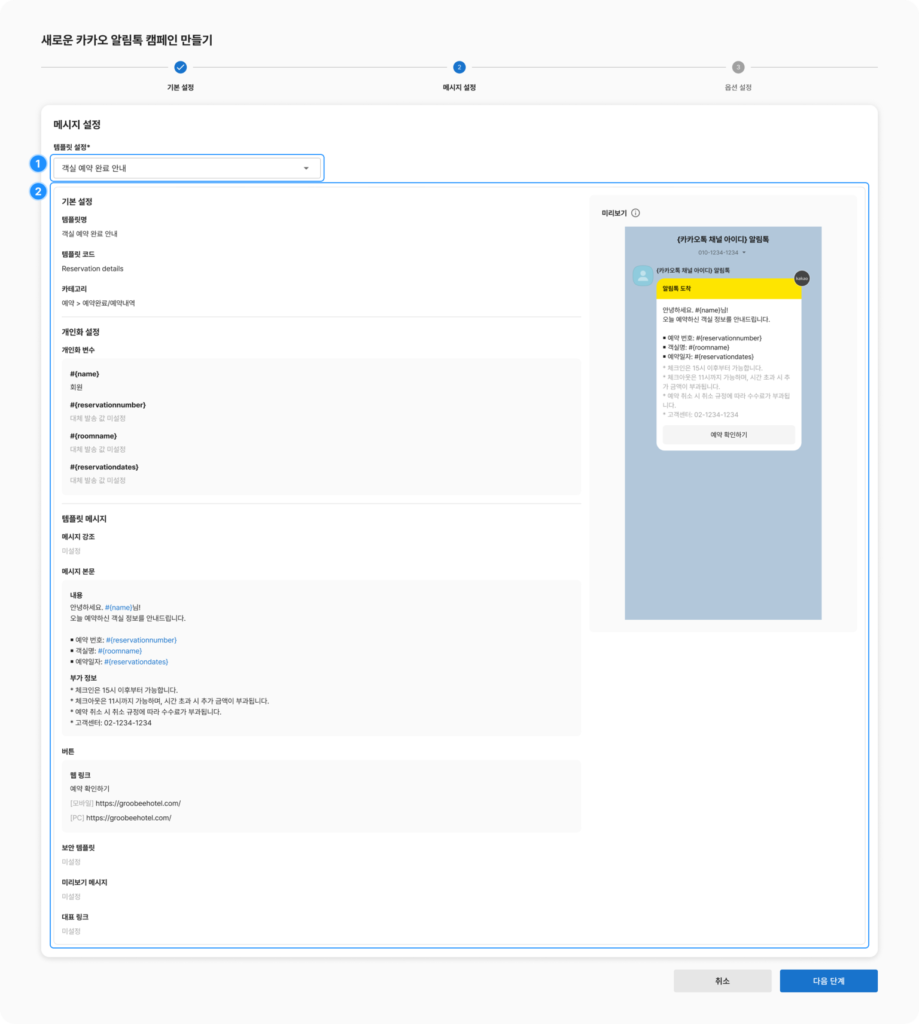
Task: Go to the 기본 설정 step label
Action: (x=180, y=88)
